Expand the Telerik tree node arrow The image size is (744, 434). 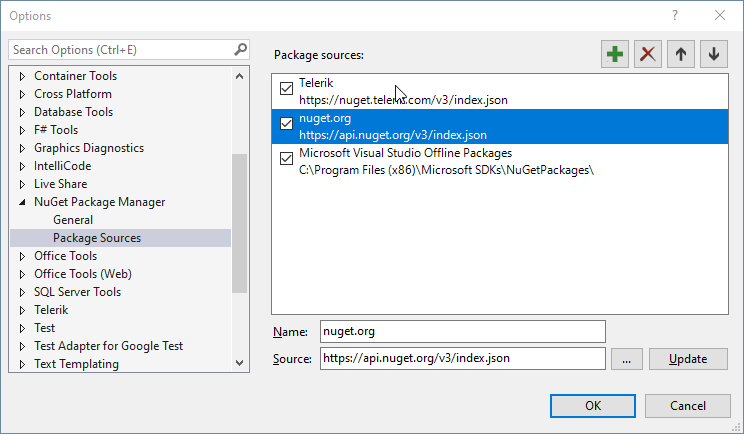(22, 310)
